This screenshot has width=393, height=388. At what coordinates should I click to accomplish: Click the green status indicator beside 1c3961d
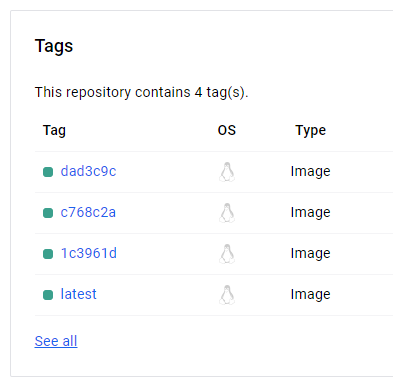[48, 254]
